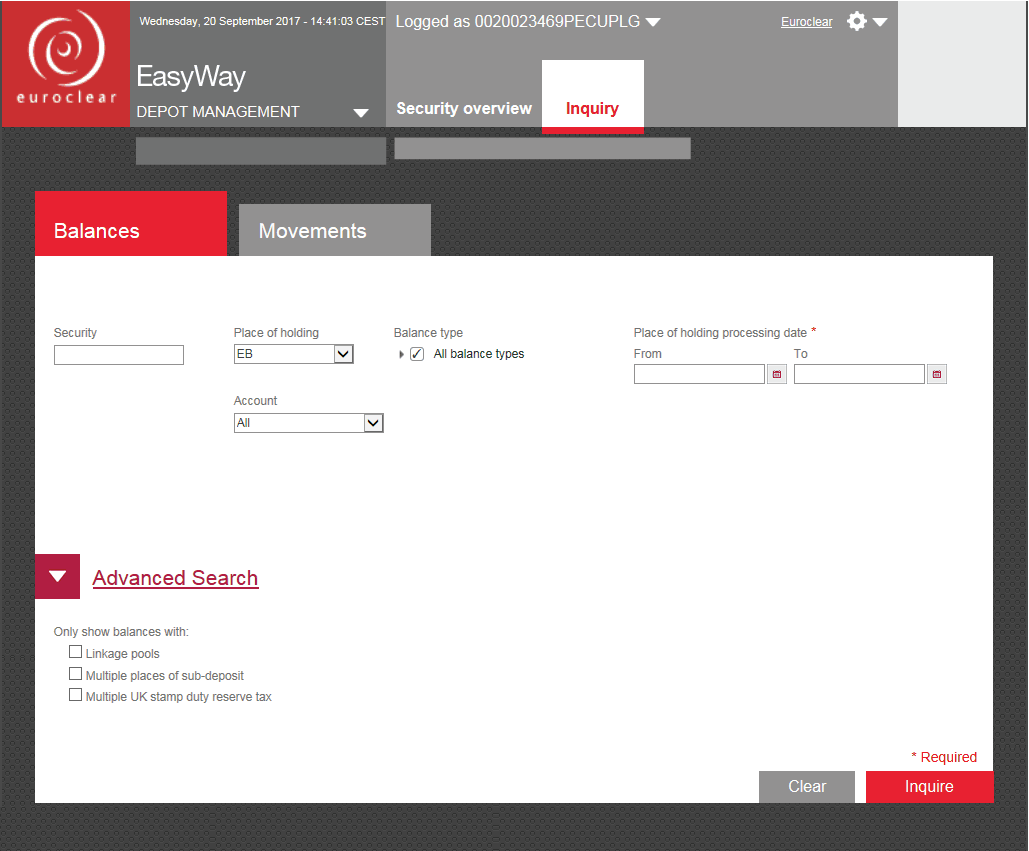Open the Depot Management module dropdown
This screenshot has width=1029, height=851.
(x=360, y=112)
